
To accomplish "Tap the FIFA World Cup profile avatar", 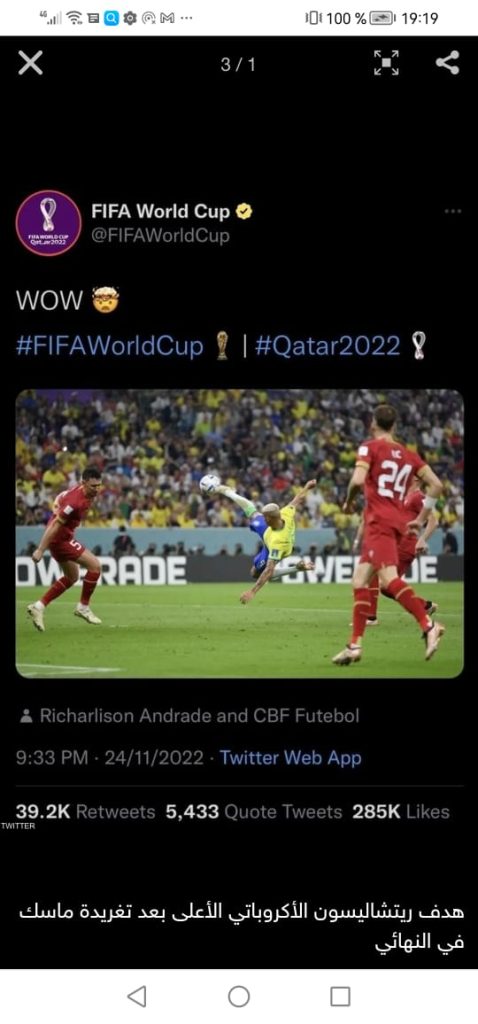I will pos(48,223).
